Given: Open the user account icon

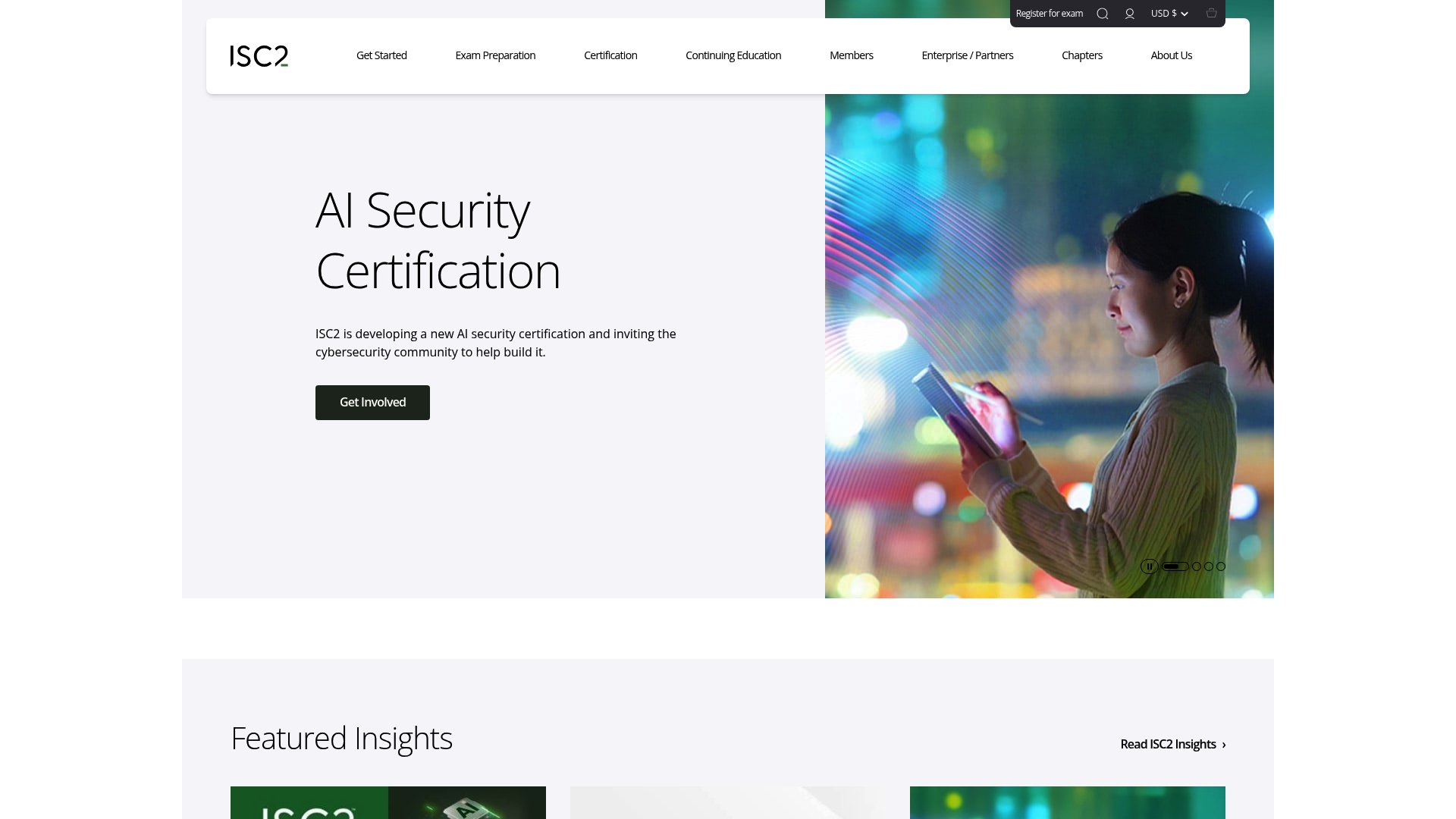Looking at the screenshot, I should pos(1130,14).
